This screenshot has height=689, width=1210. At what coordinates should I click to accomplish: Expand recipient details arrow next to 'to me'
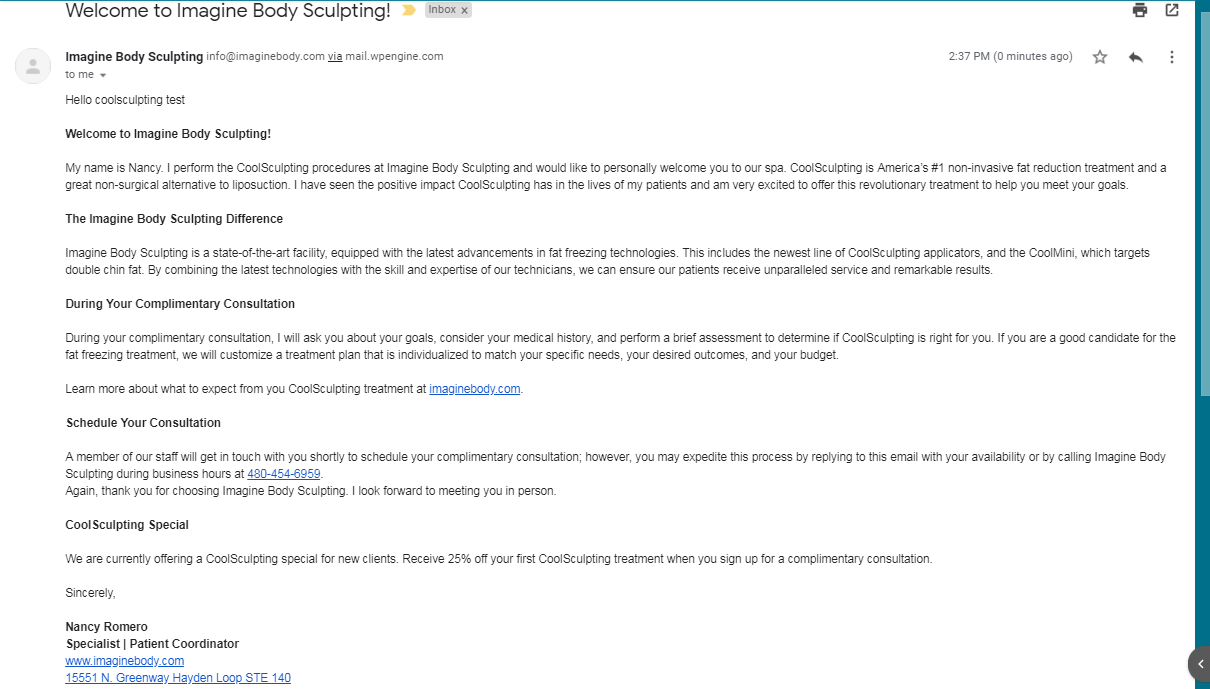click(x=103, y=75)
